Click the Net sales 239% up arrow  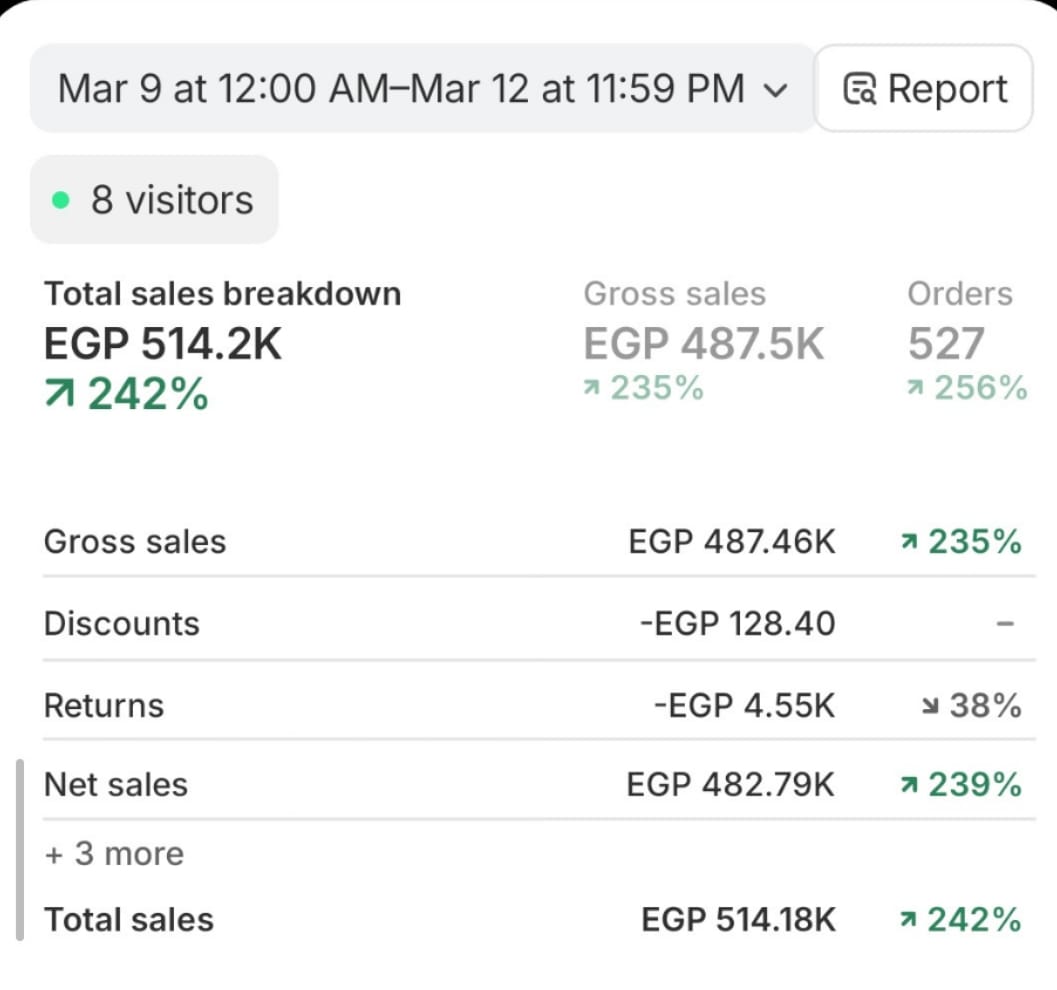click(909, 787)
